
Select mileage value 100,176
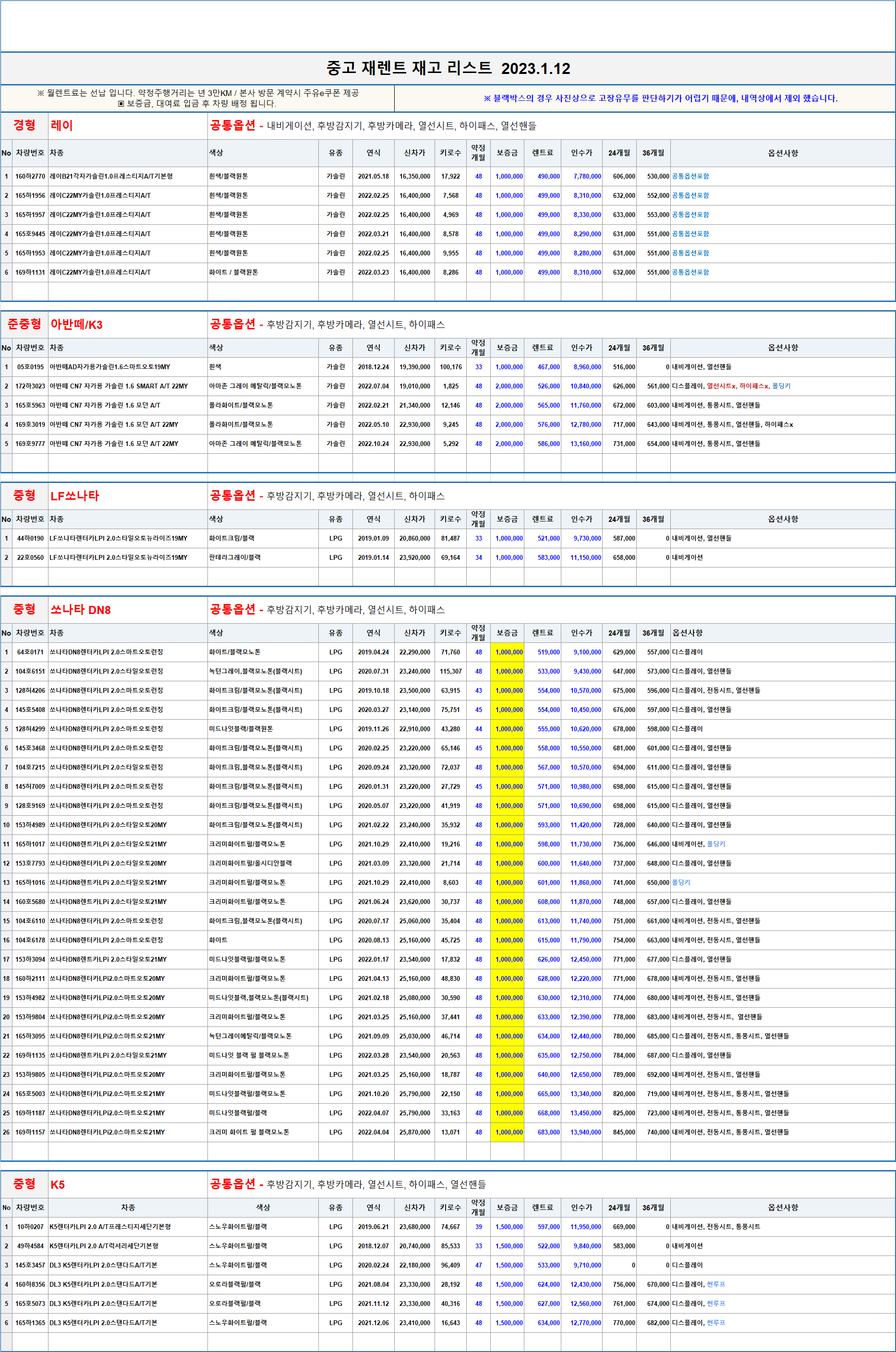(451, 367)
